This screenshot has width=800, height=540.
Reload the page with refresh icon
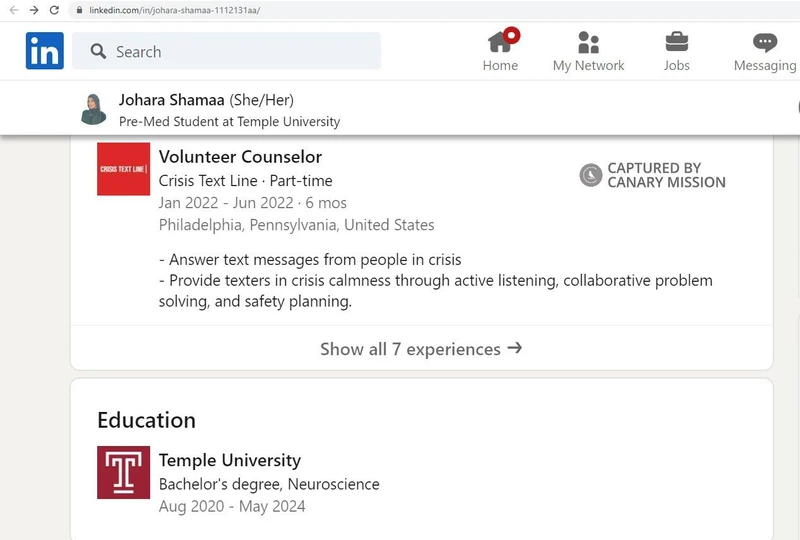(x=54, y=10)
